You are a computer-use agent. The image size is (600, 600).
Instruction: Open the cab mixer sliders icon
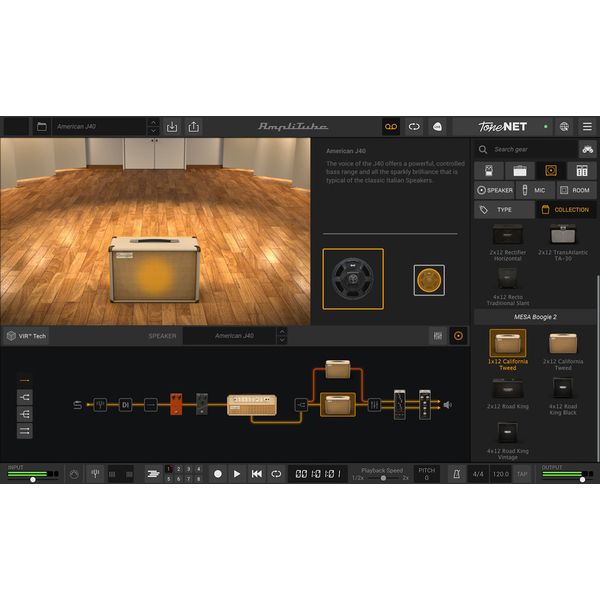[438, 336]
